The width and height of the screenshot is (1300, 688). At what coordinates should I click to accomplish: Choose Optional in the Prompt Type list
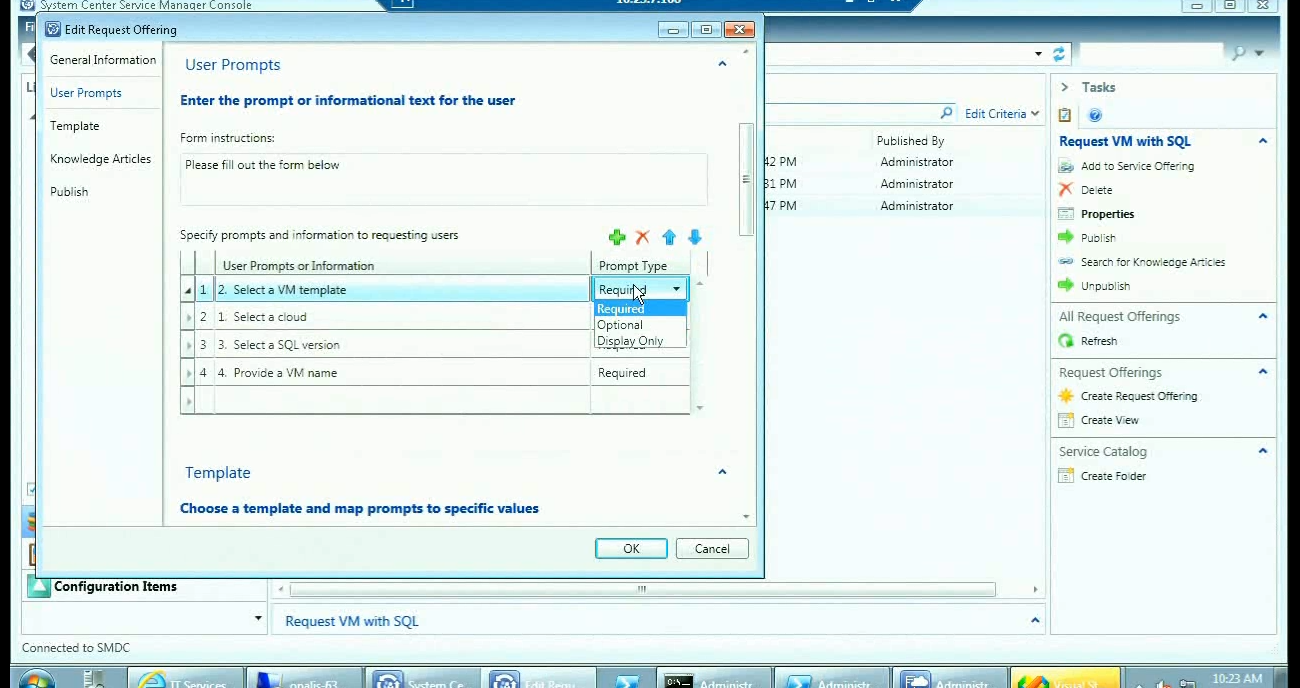[640, 325]
